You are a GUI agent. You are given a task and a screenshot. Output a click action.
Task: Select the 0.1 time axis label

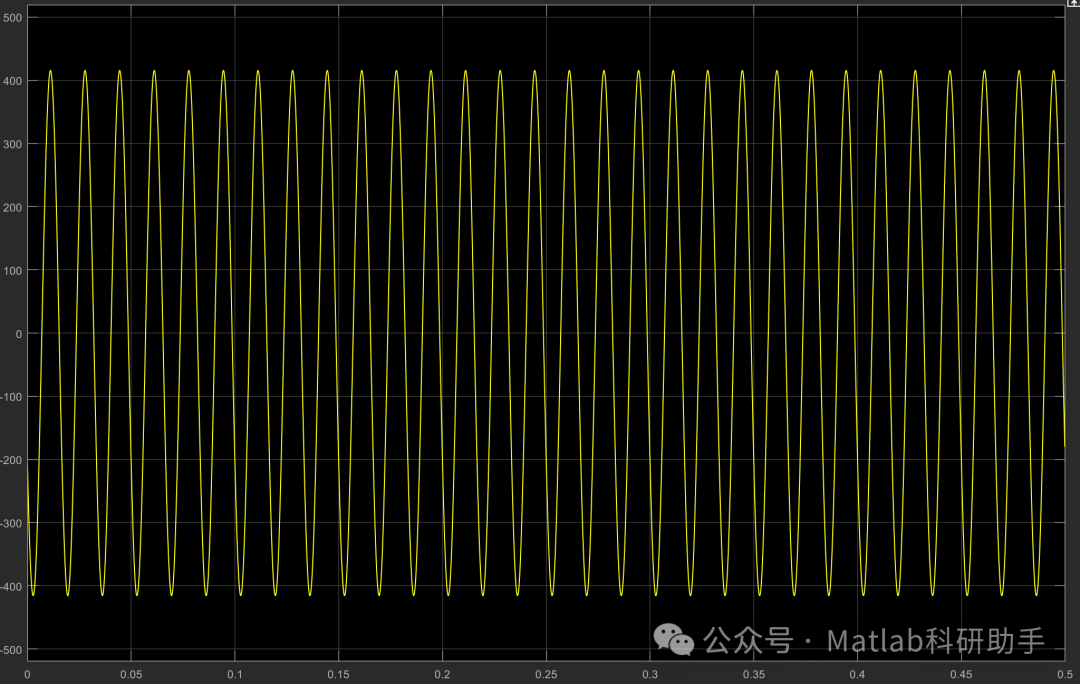coord(235,674)
